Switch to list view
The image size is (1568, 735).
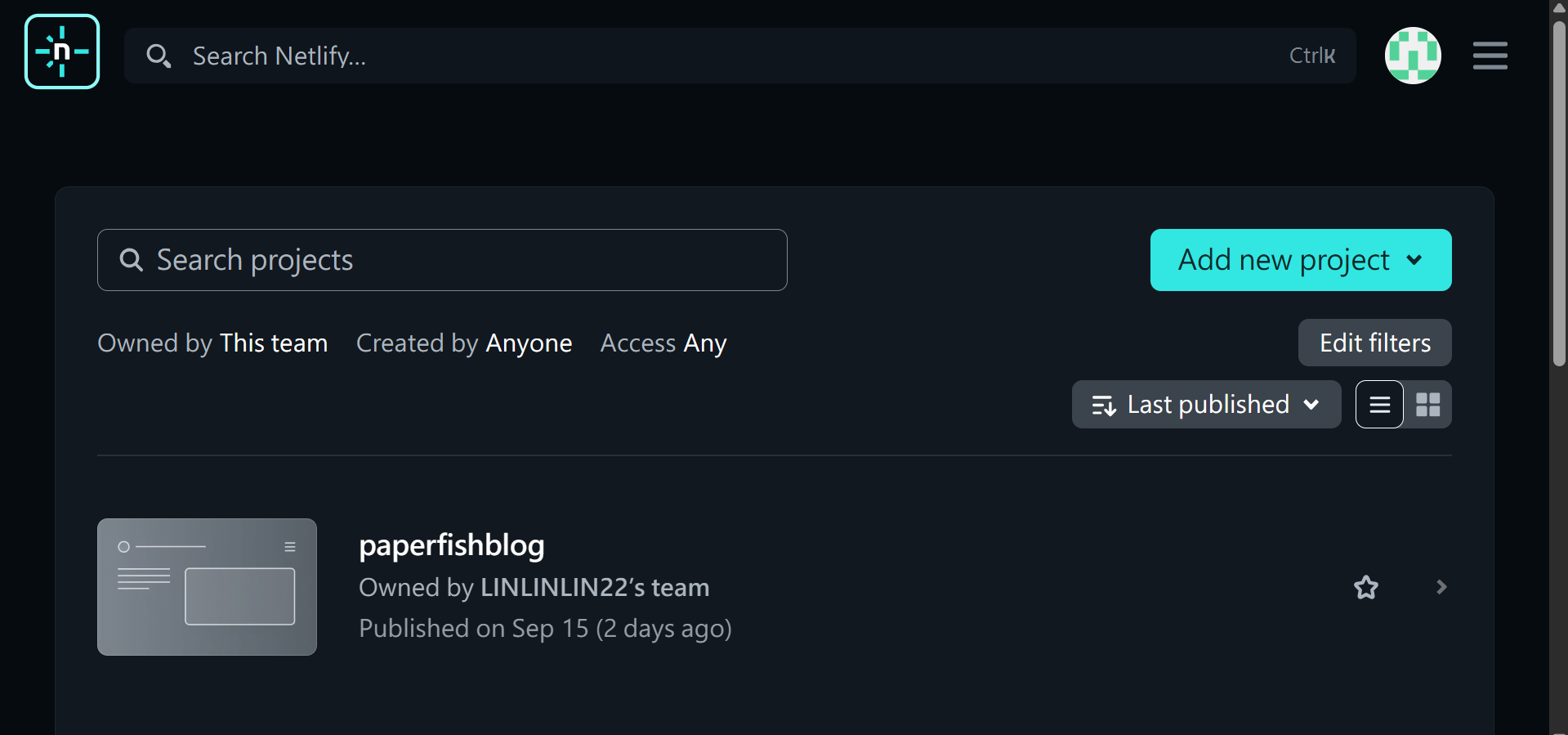(x=1379, y=405)
